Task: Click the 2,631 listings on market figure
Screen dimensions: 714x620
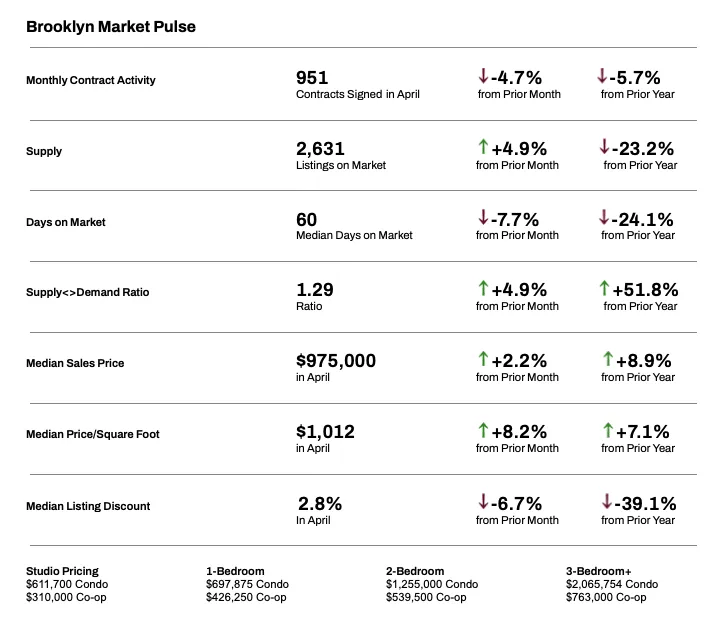Action: (320, 148)
